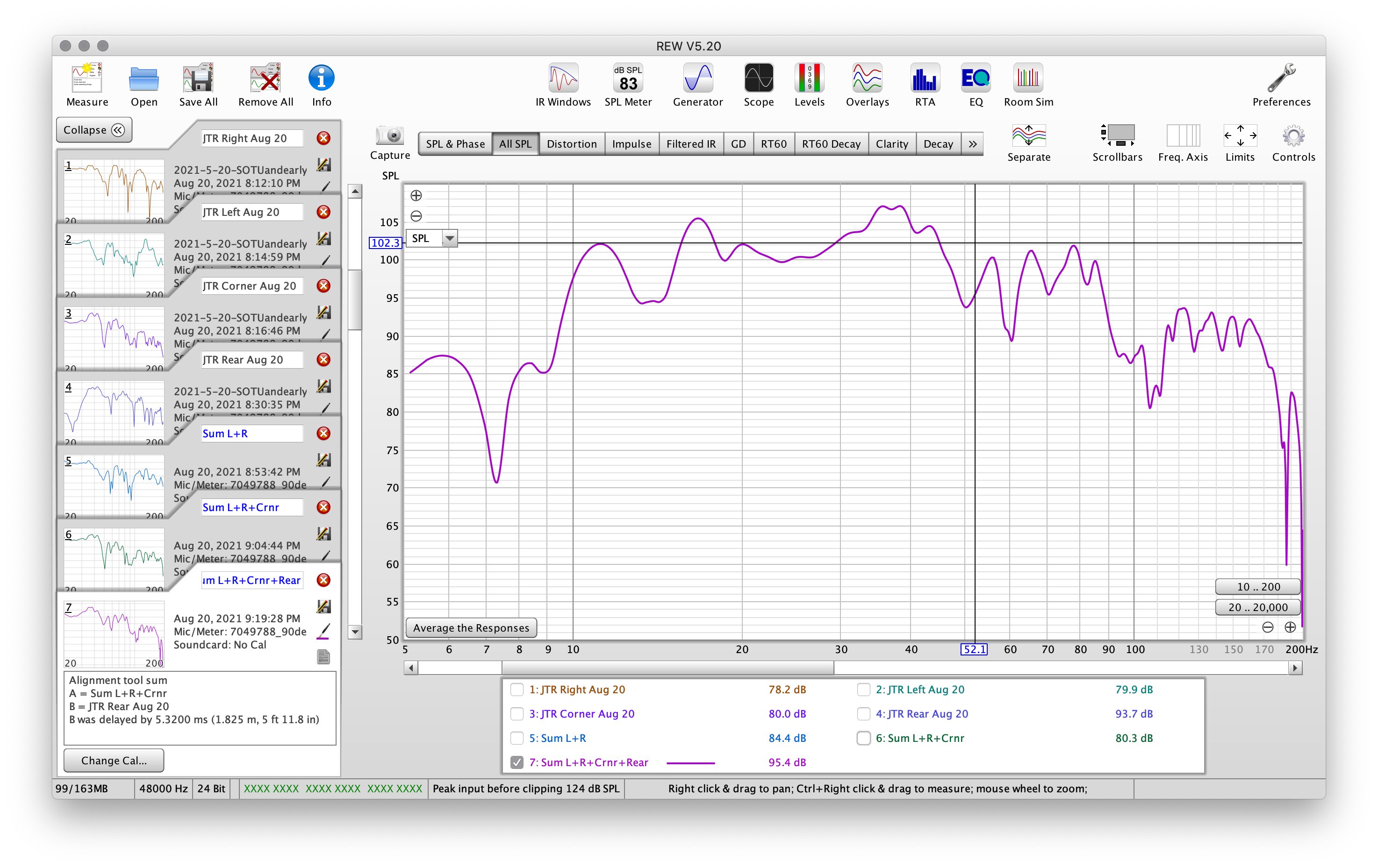Toggle Freq. Axis mode

pyautogui.click(x=1182, y=143)
